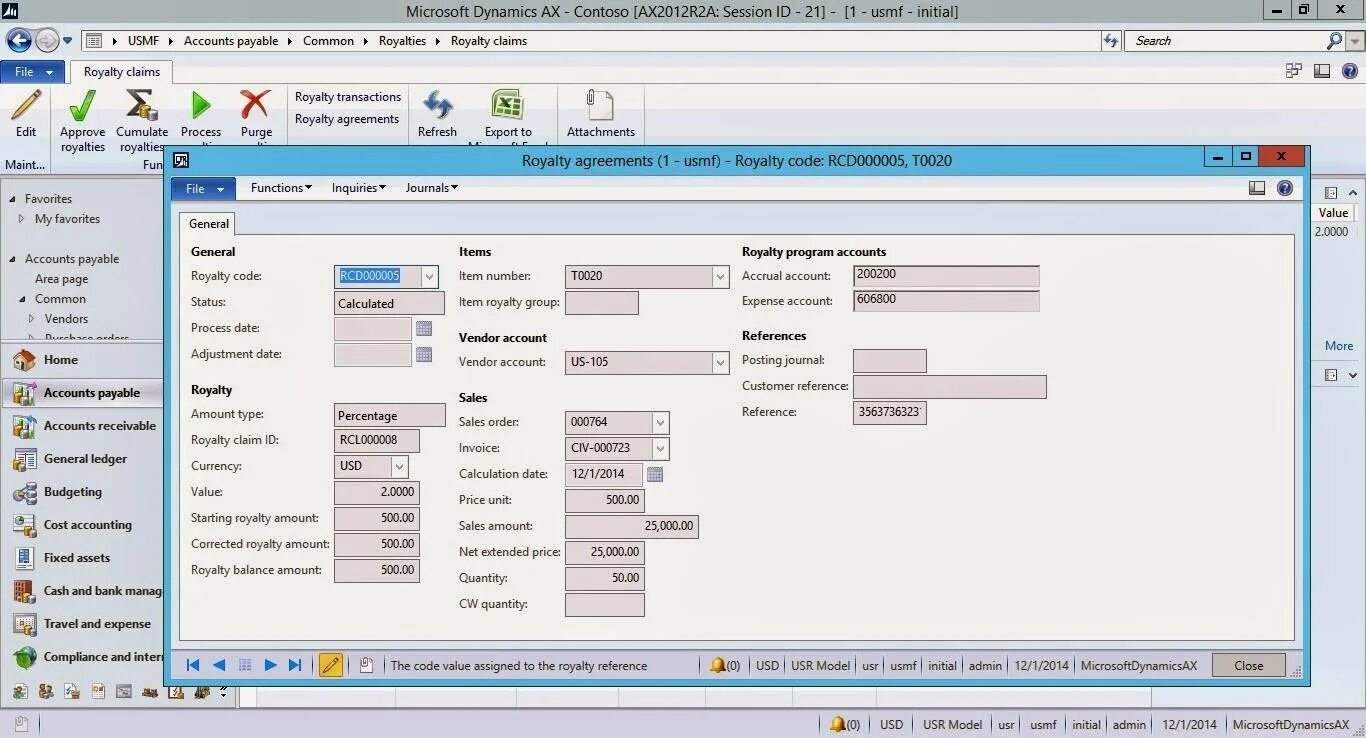Click the Search input field

coord(1226,41)
